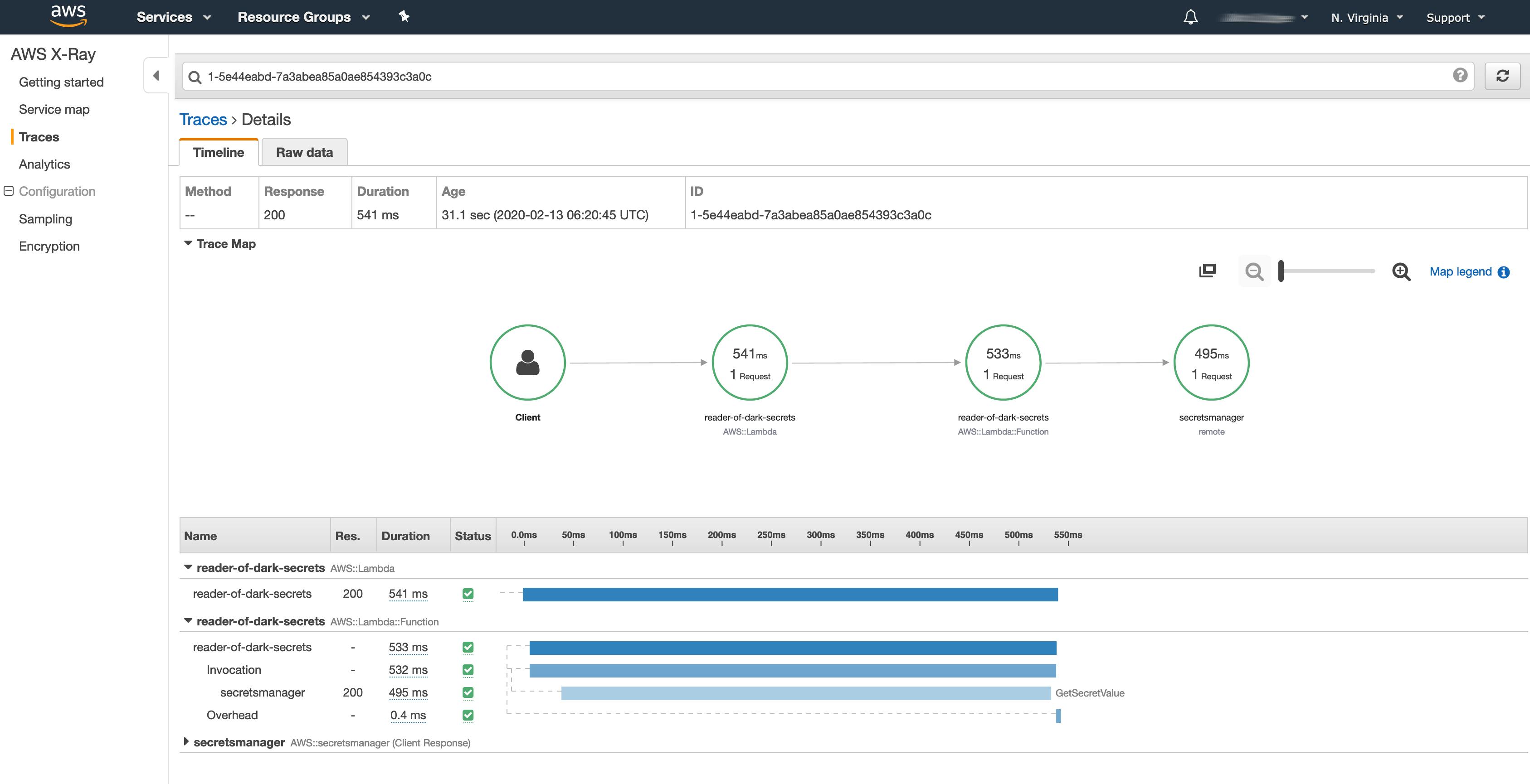Select the Client node icon
Viewport: 1530px width, 784px height.
point(527,362)
